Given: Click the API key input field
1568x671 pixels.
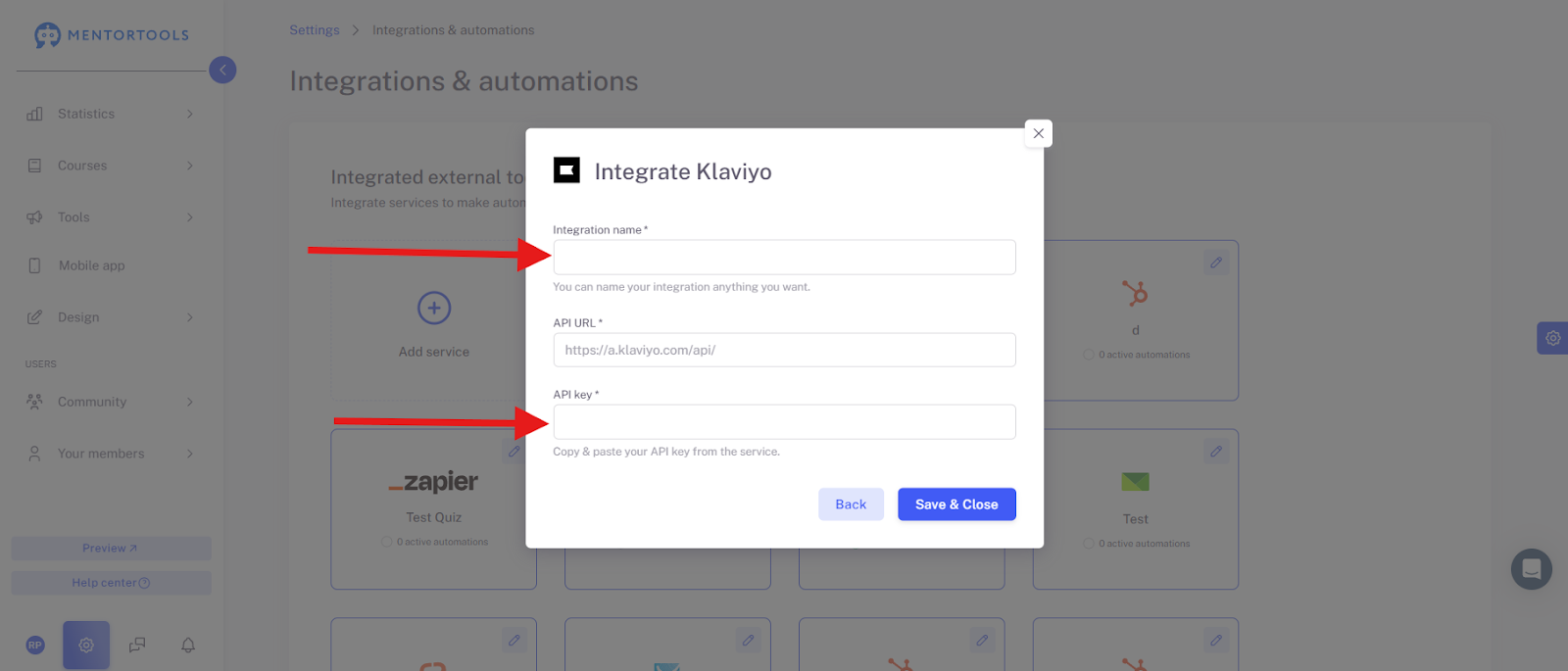Looking at the screenshot, I should coord(784,422).
